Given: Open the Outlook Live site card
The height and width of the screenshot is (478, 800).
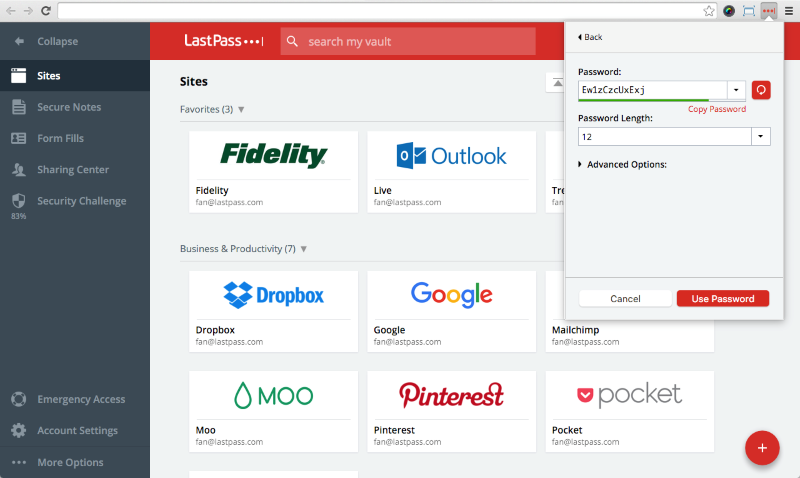Looking at the screenshot, I should click(452, 172).
